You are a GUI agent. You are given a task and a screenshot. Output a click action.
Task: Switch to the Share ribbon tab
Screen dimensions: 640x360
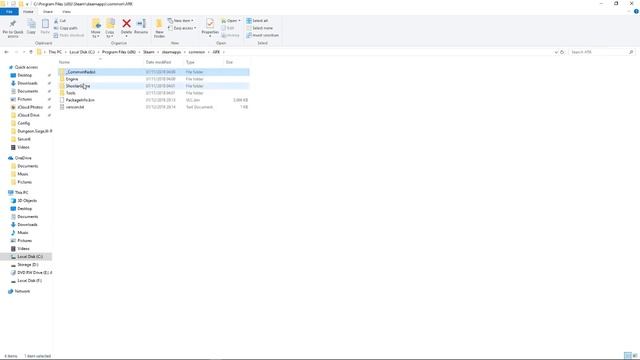coord(48,11)
